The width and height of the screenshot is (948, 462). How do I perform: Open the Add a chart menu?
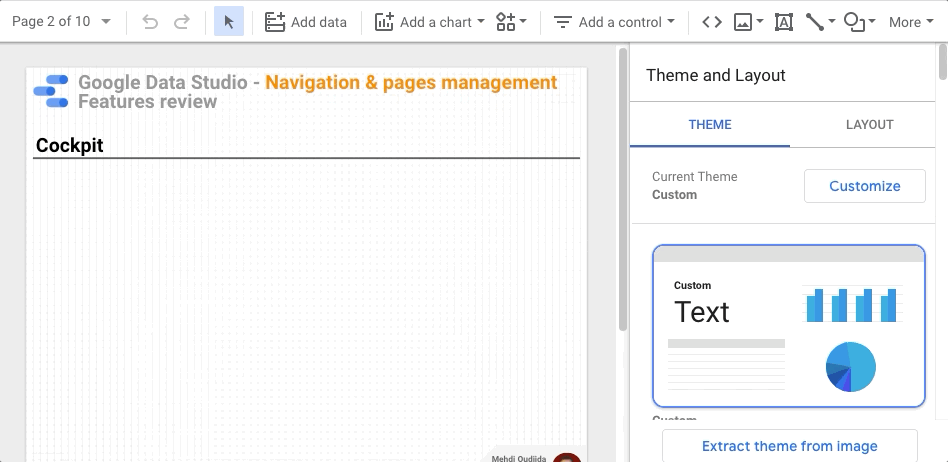click(x=430, y=22)
